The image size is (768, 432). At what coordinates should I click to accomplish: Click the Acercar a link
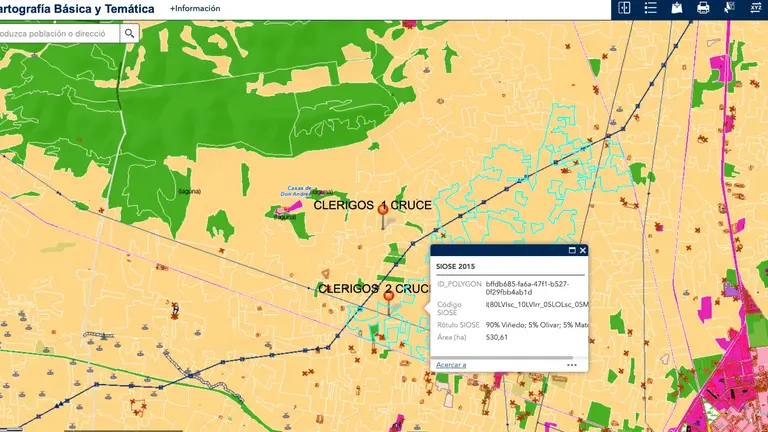coord(451,365)
